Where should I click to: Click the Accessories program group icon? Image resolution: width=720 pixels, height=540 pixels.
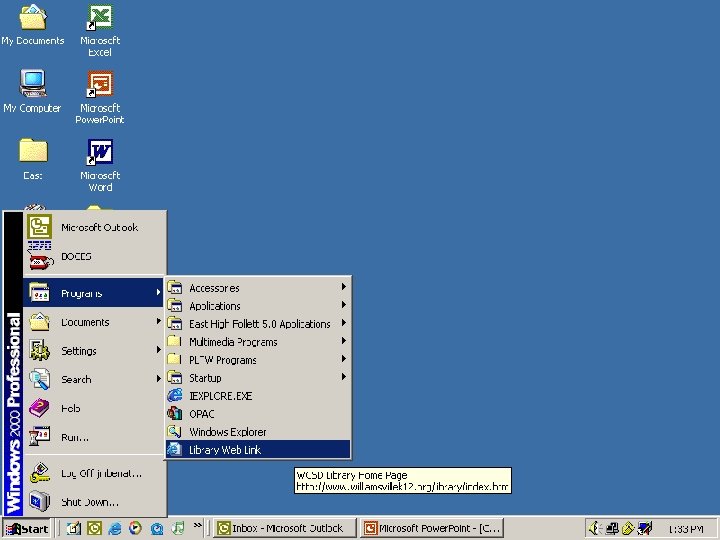pyautogui.click(x=174, y=287)
